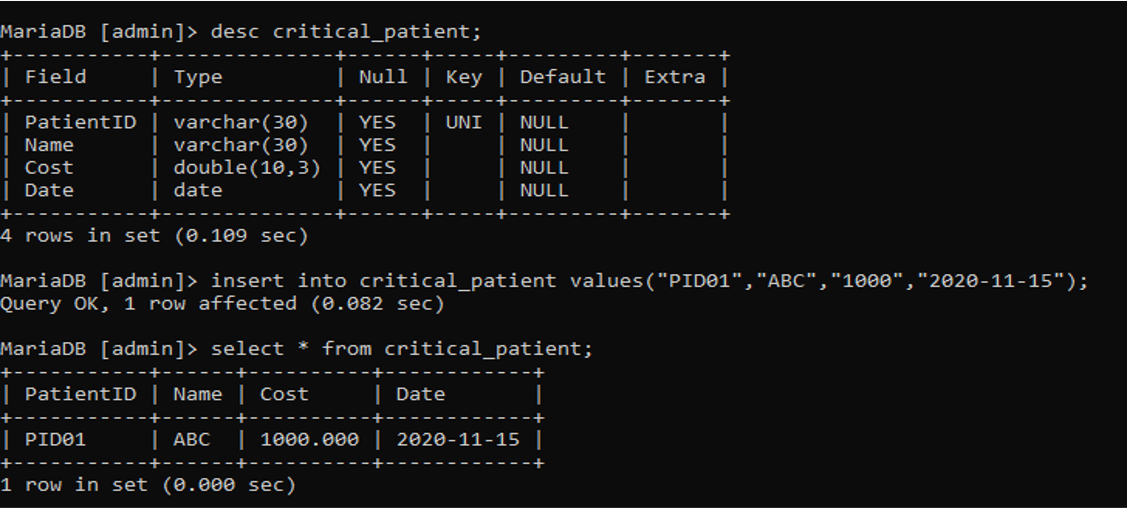Click the UNI key value
Image resolution: width=1127 pixels, height=508 pixels.
(464, 122)
